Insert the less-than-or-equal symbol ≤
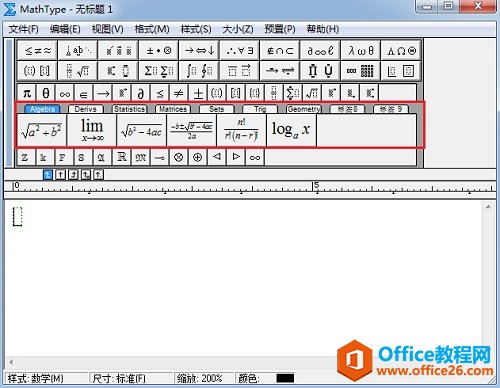 tap(160, 93)
